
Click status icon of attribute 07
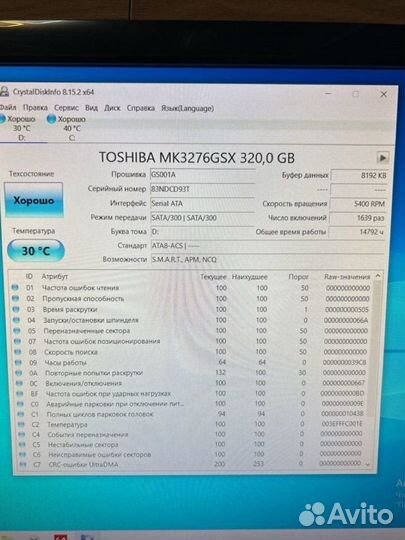point(18,341)
